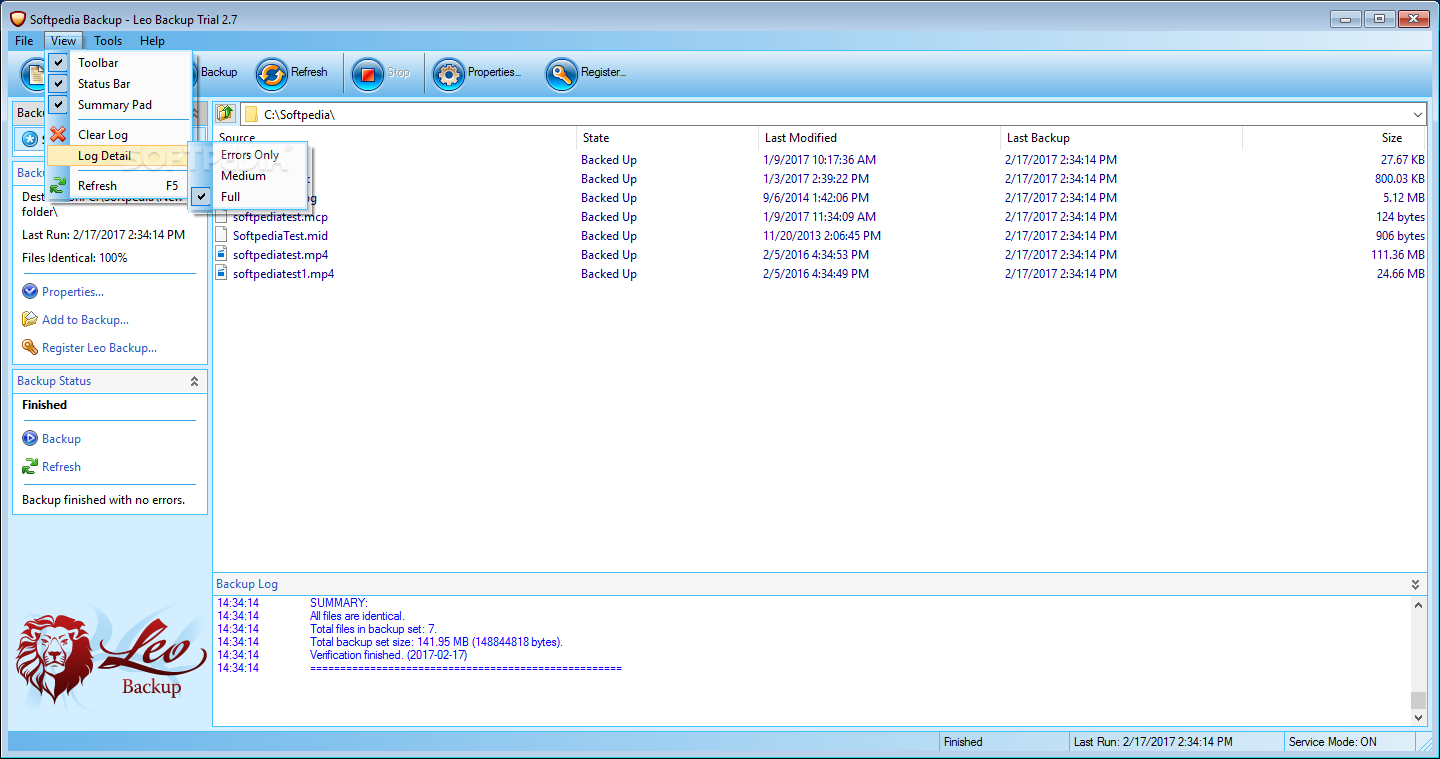Click backup log scrollbar down arrow
This screenshot has height=759, width=1440.
point(1418,717)
